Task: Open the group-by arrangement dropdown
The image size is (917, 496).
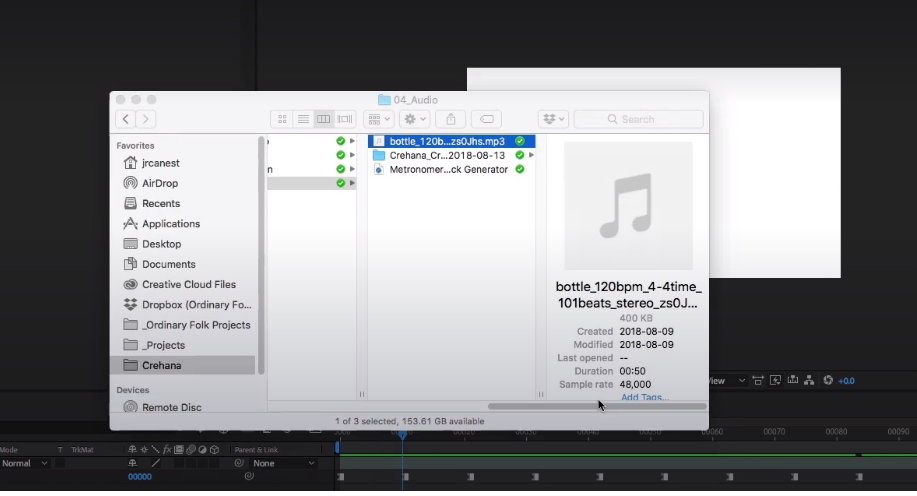Action: 378,119
